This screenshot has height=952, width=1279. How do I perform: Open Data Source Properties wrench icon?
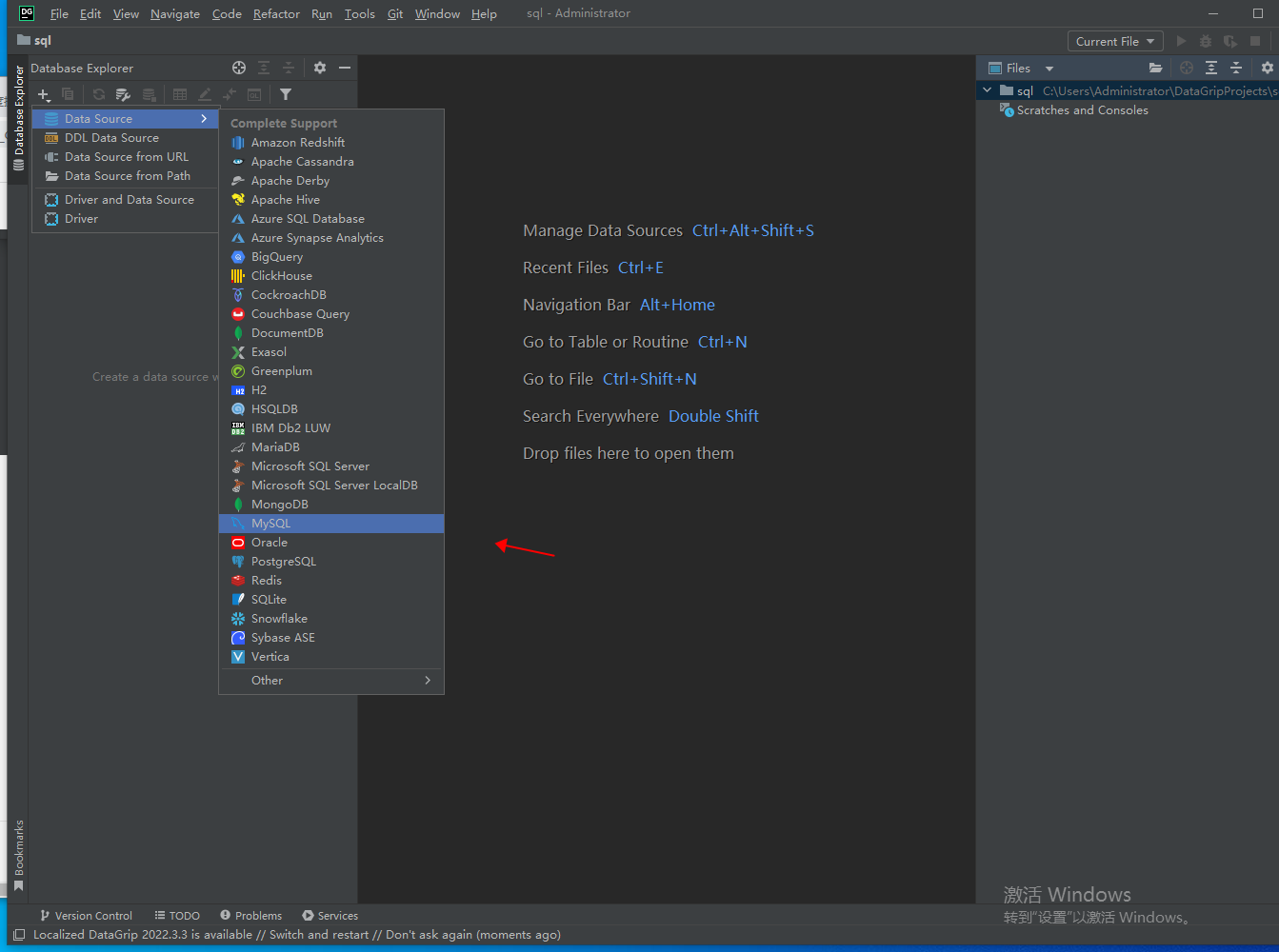pos(123,94)
